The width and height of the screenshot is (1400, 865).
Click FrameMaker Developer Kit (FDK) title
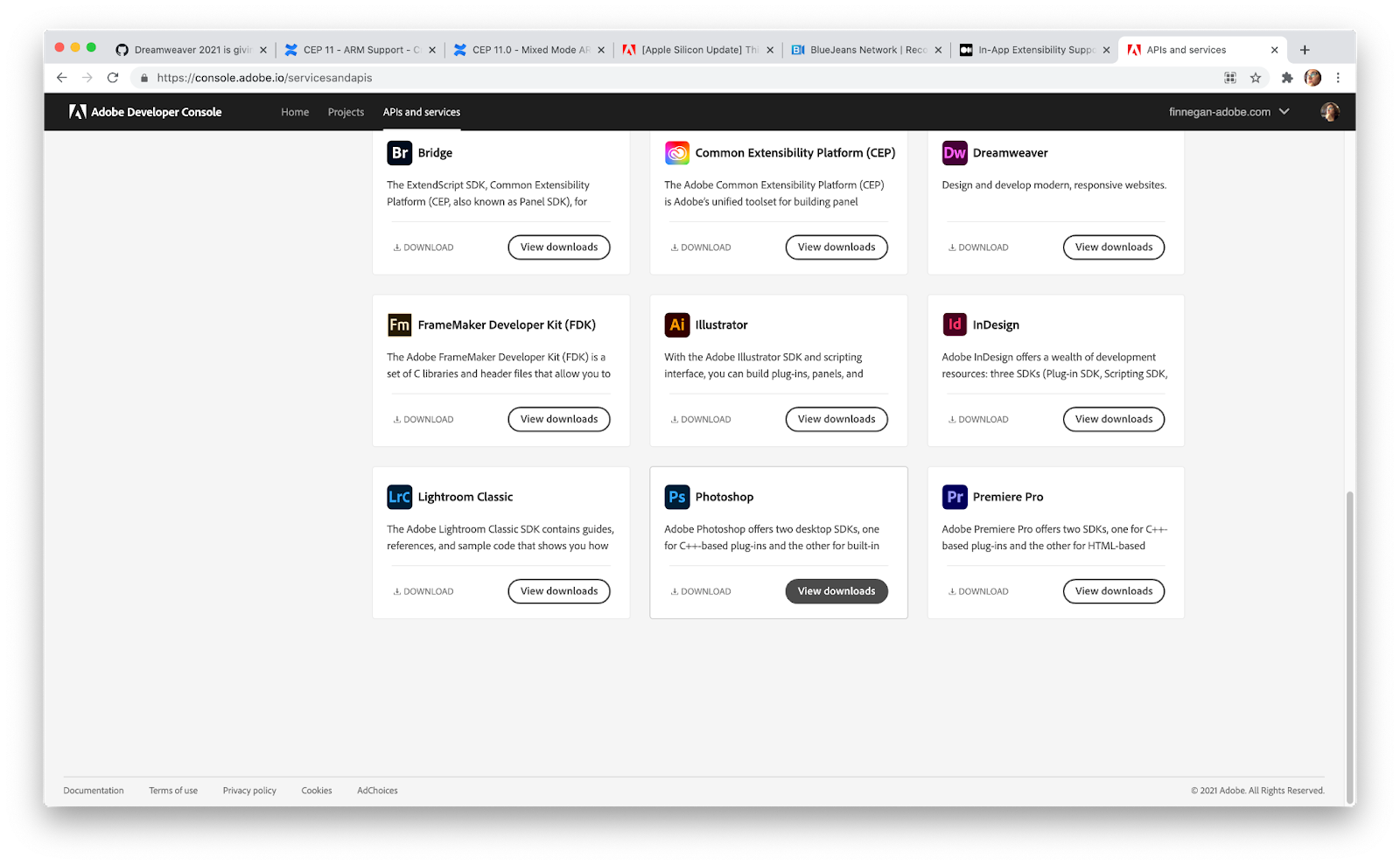tap(507, 324)
